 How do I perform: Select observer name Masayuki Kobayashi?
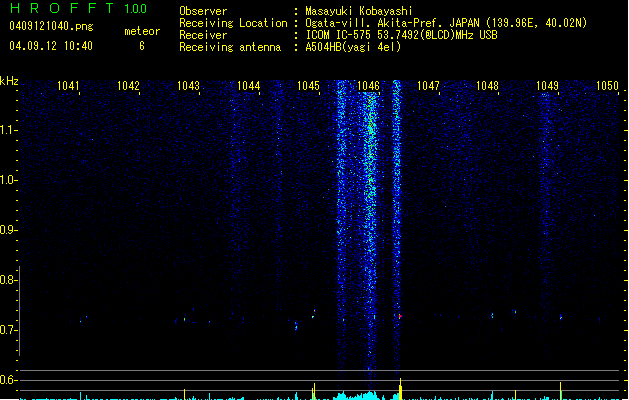(359, 11)
